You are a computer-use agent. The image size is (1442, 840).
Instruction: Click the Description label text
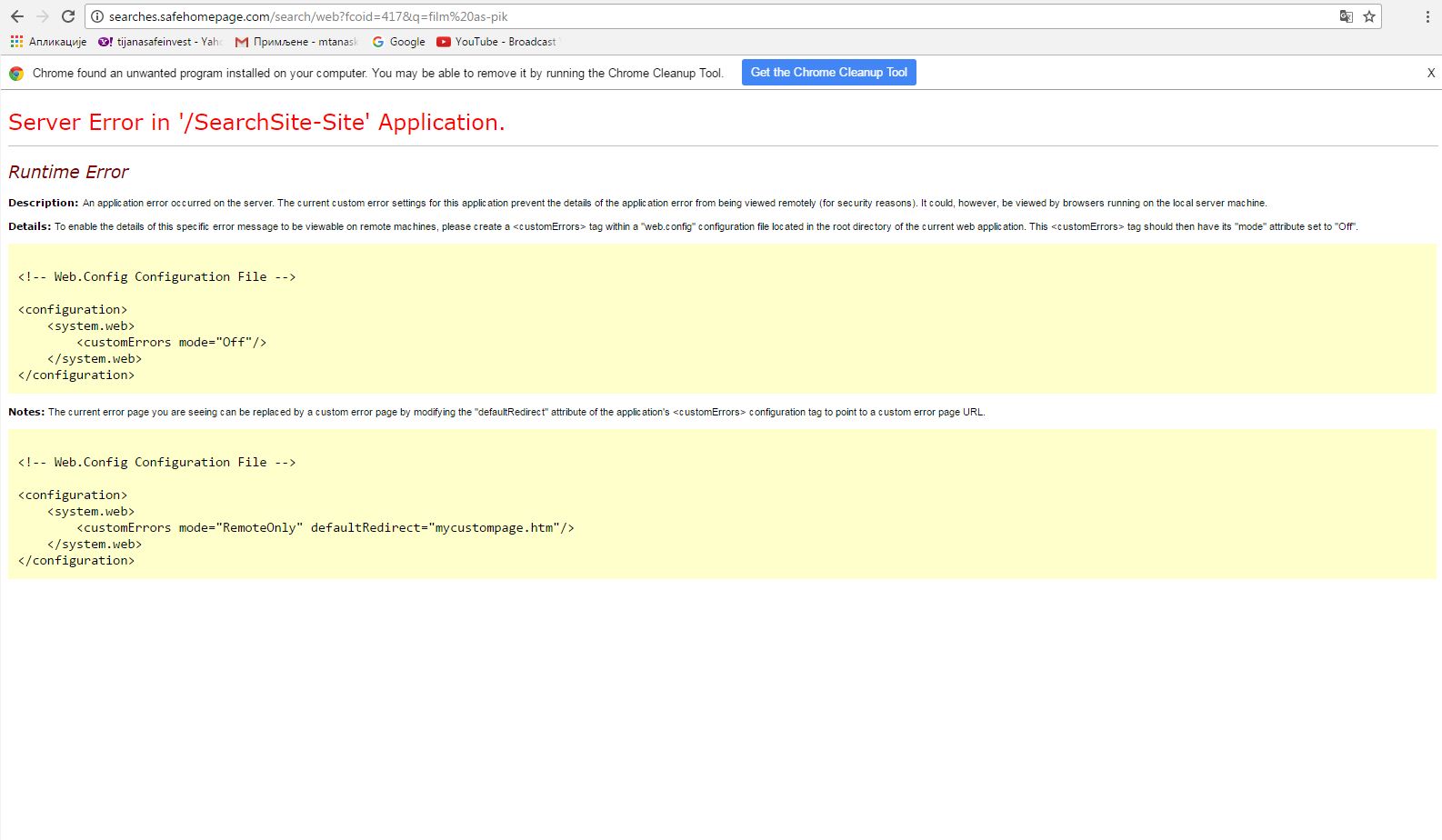coord(44,203)
